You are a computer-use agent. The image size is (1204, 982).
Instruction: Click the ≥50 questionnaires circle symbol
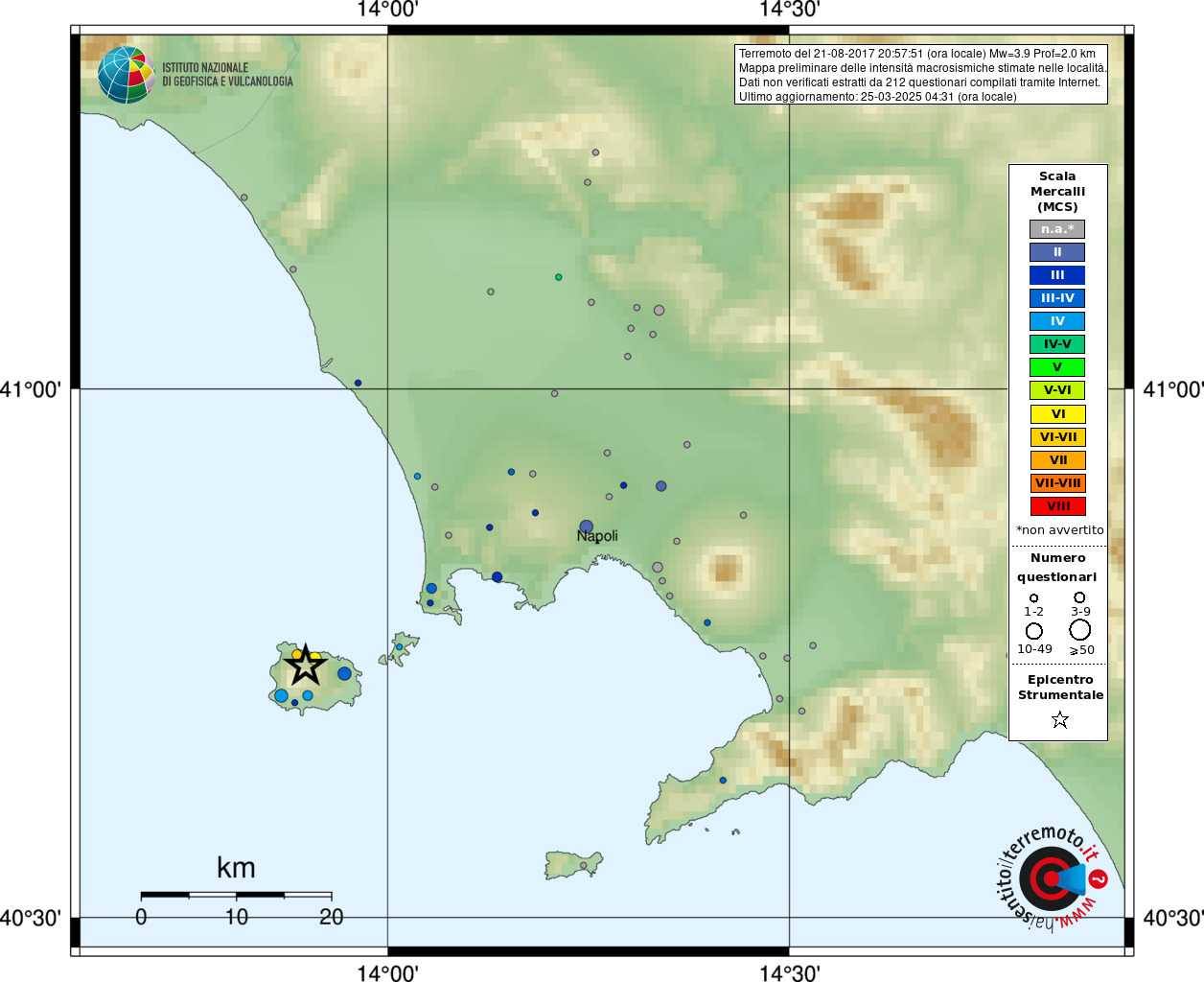point(1079,630)
